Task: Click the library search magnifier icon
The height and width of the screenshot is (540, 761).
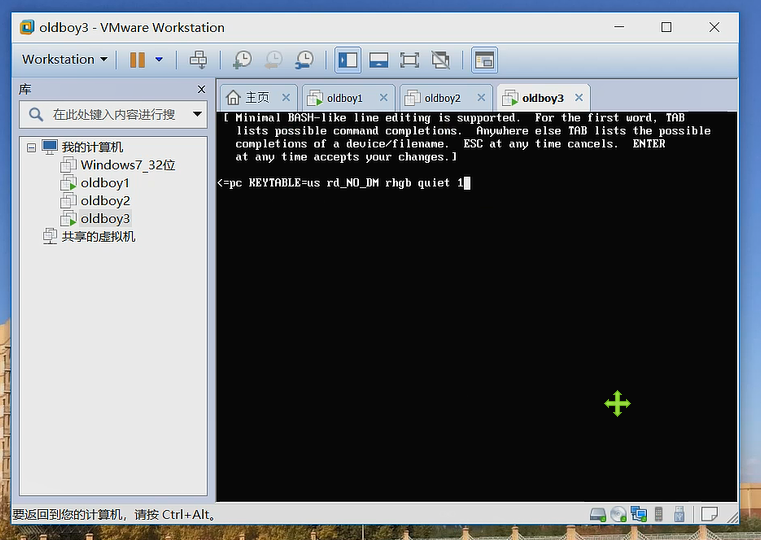Action: click(35, 115)
